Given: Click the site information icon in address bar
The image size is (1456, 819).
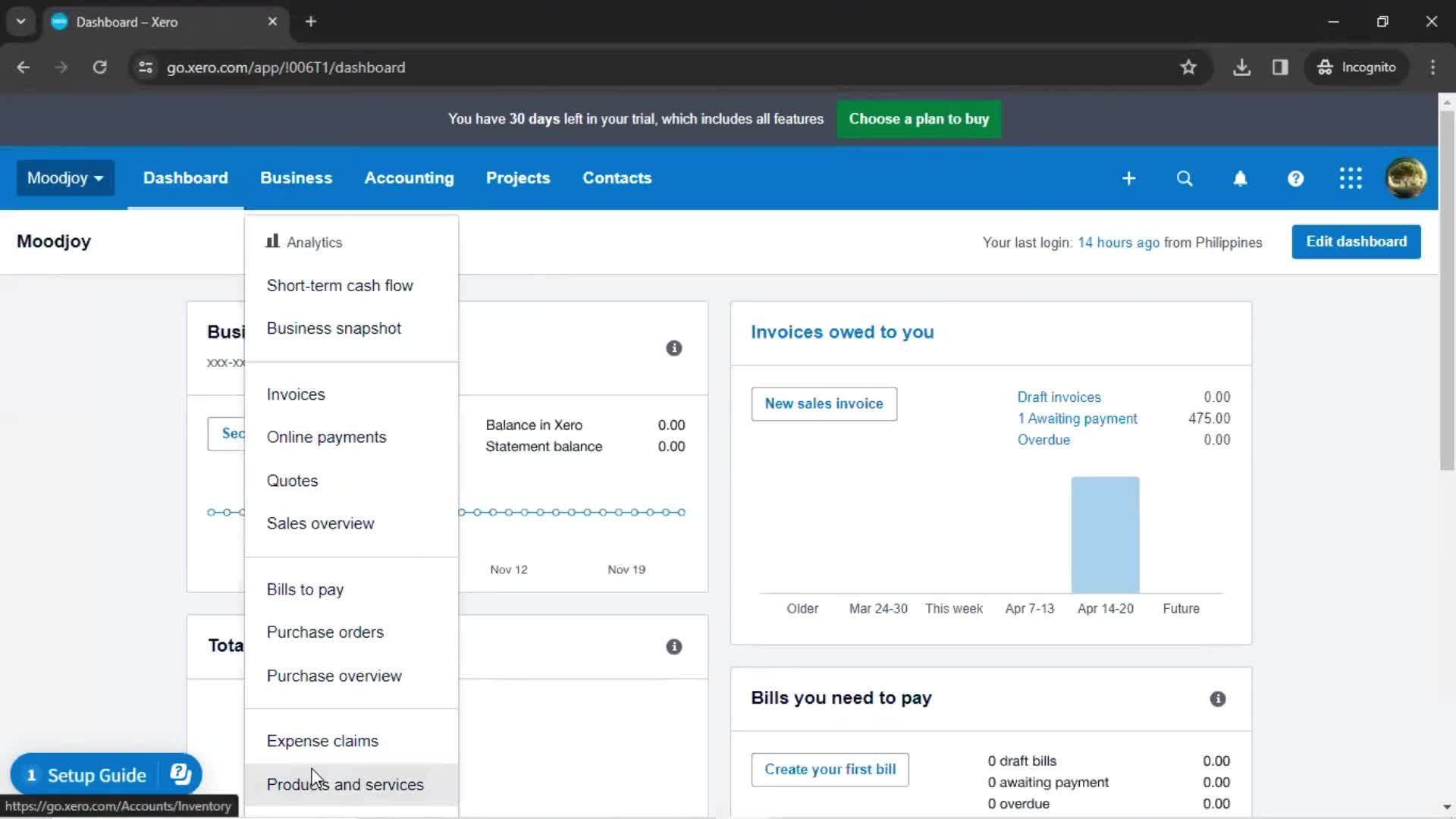Looking at the screenshot, I should (x=146, y=67).
